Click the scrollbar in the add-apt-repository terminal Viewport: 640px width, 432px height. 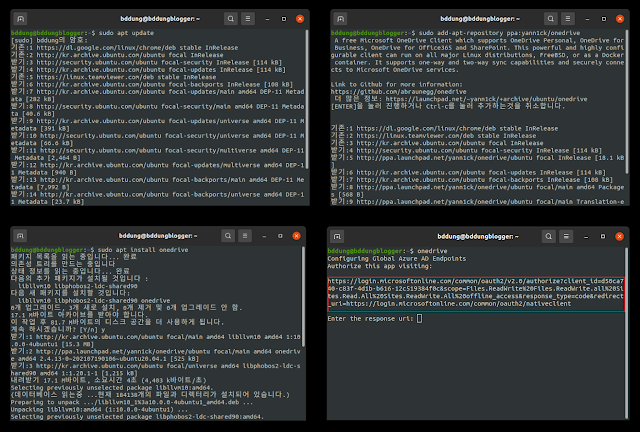627,101
